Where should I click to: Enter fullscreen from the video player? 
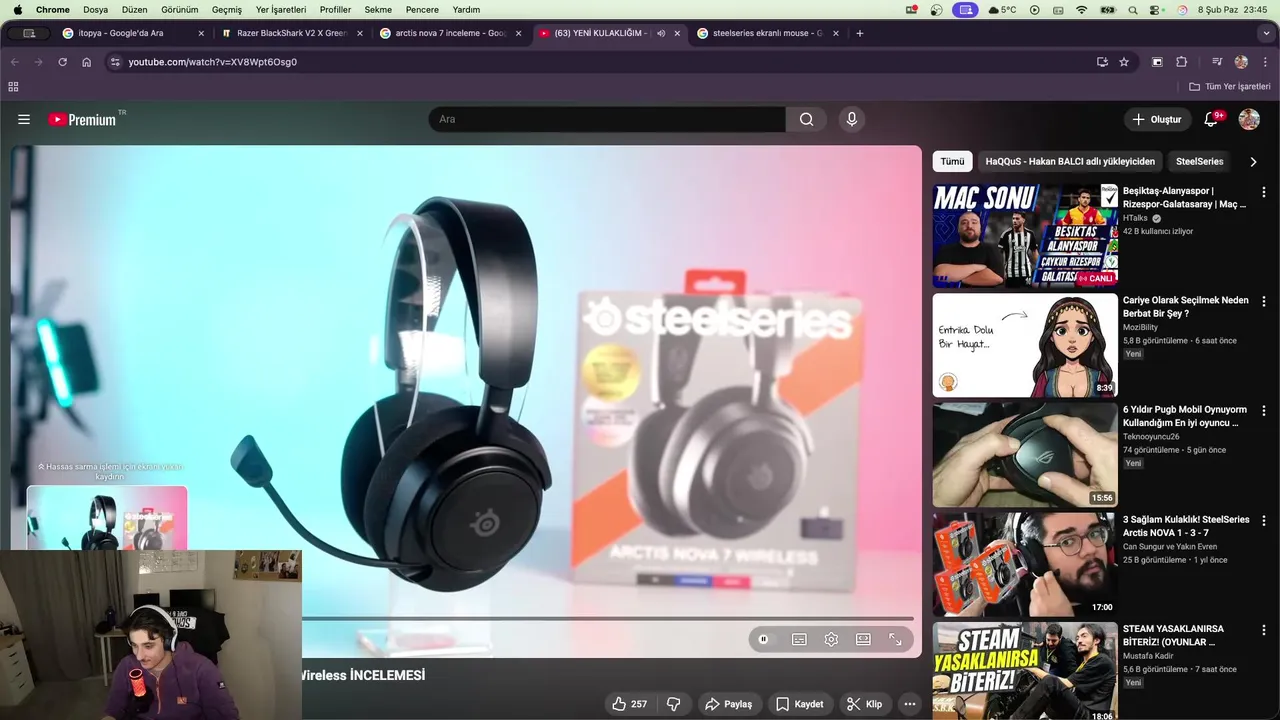click(x=895, y=639)
